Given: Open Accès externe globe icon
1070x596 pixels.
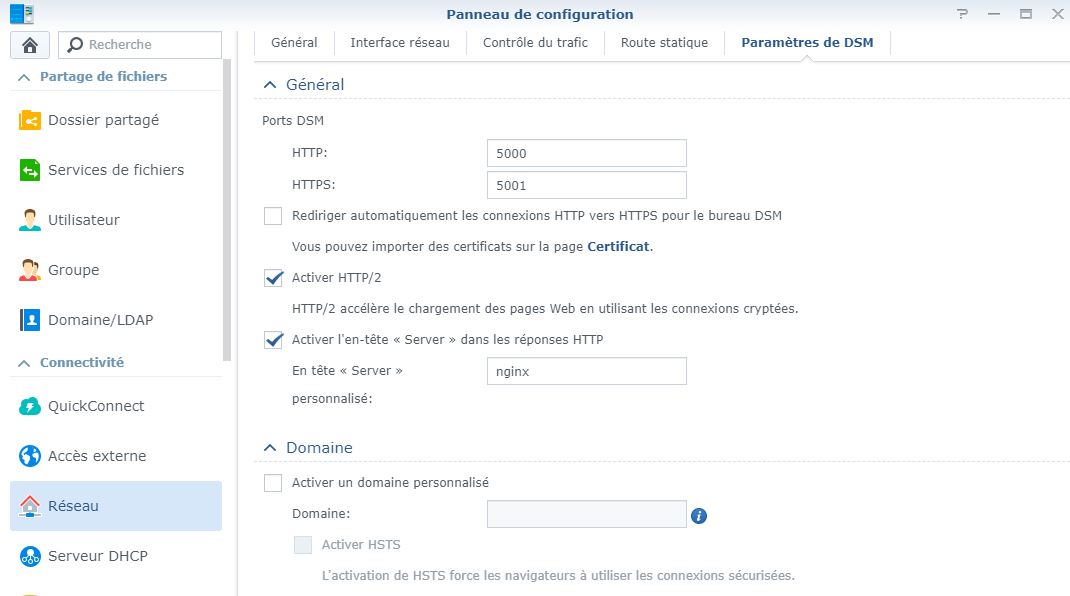Looking at the screenshot, I should 30,456.
